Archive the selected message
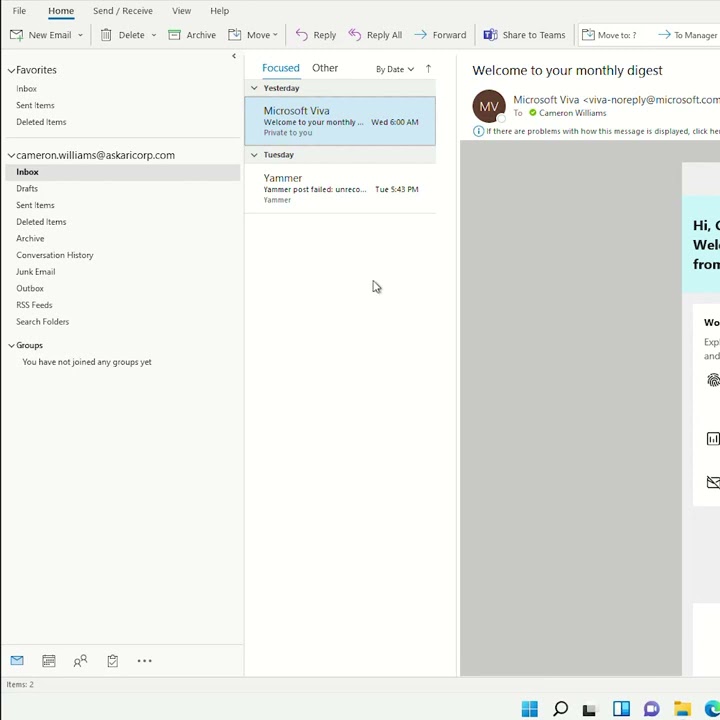 [192, 35]
